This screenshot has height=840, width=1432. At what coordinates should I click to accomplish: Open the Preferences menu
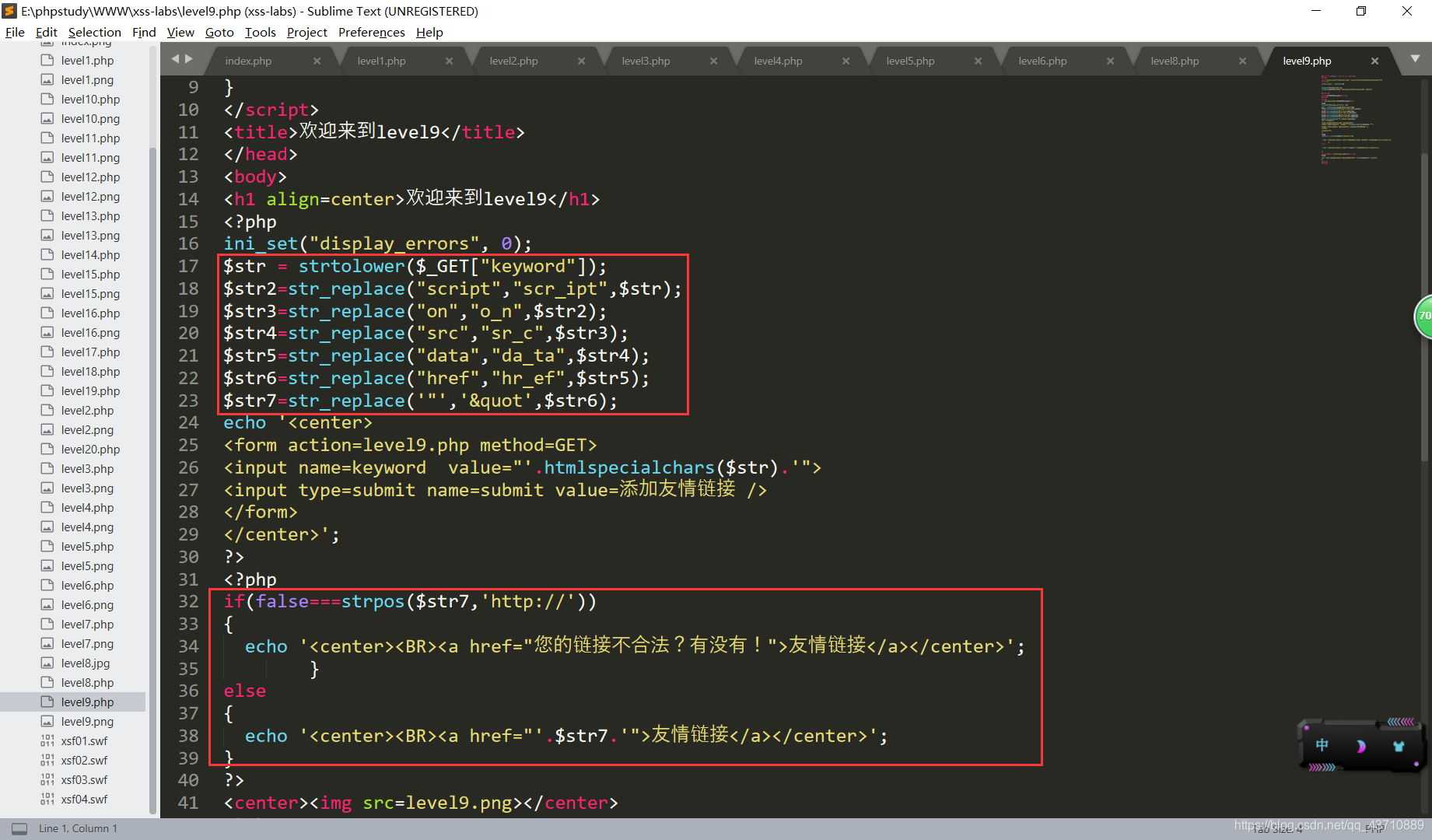click(371, 32)
